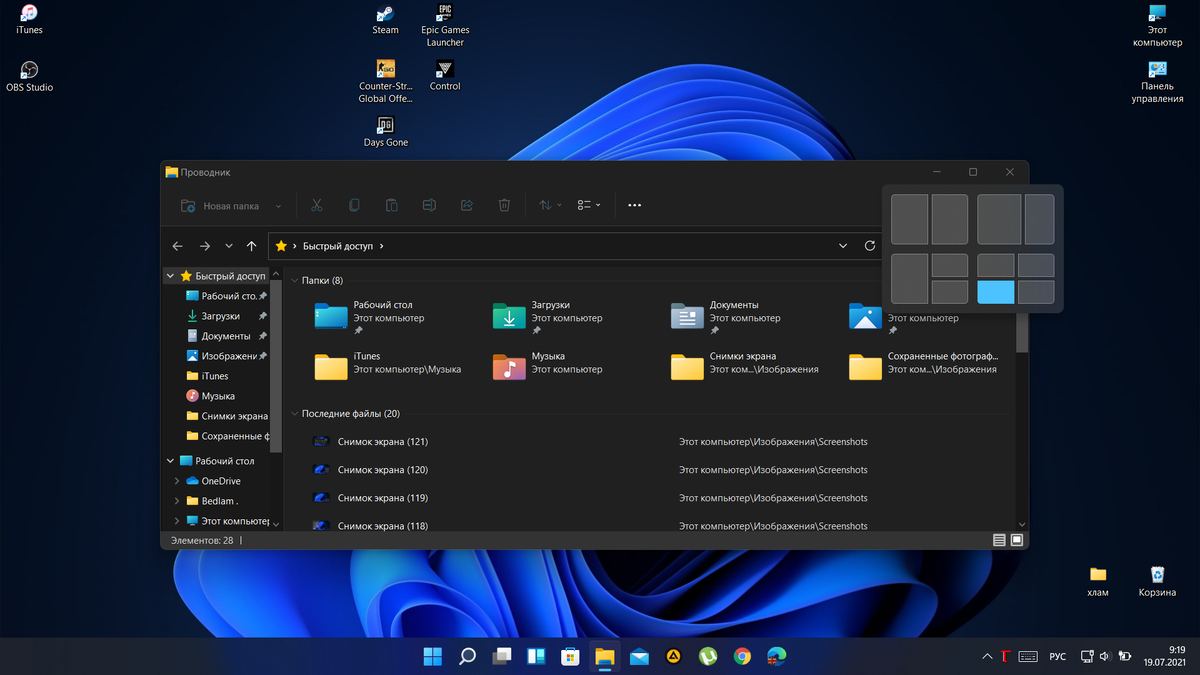Open address bar history dropdown chevron

click(844, 246)
